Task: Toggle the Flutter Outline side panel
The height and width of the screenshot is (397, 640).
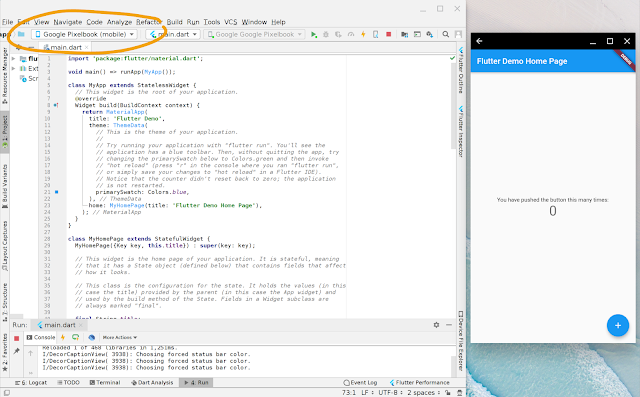Action: [461, 70]
